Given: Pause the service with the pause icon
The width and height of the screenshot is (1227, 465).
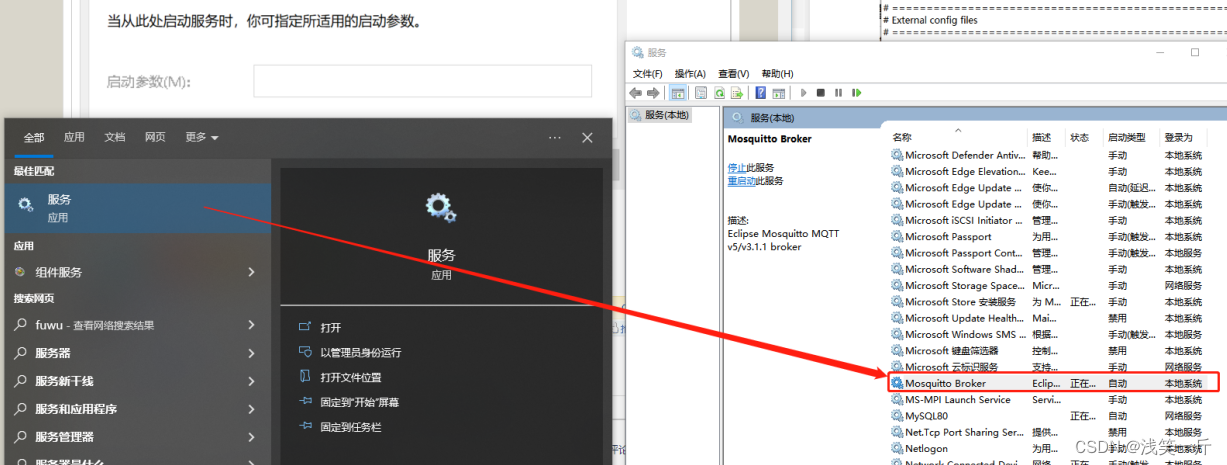Looking at the screenshot, I should (838, 92).
